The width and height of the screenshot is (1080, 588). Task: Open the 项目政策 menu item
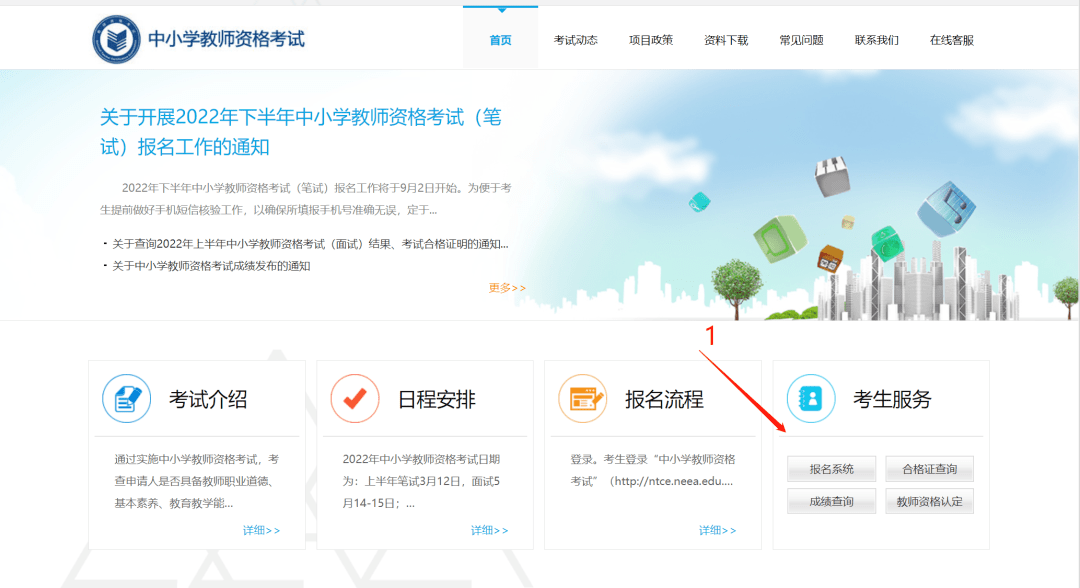click(651, 40)
